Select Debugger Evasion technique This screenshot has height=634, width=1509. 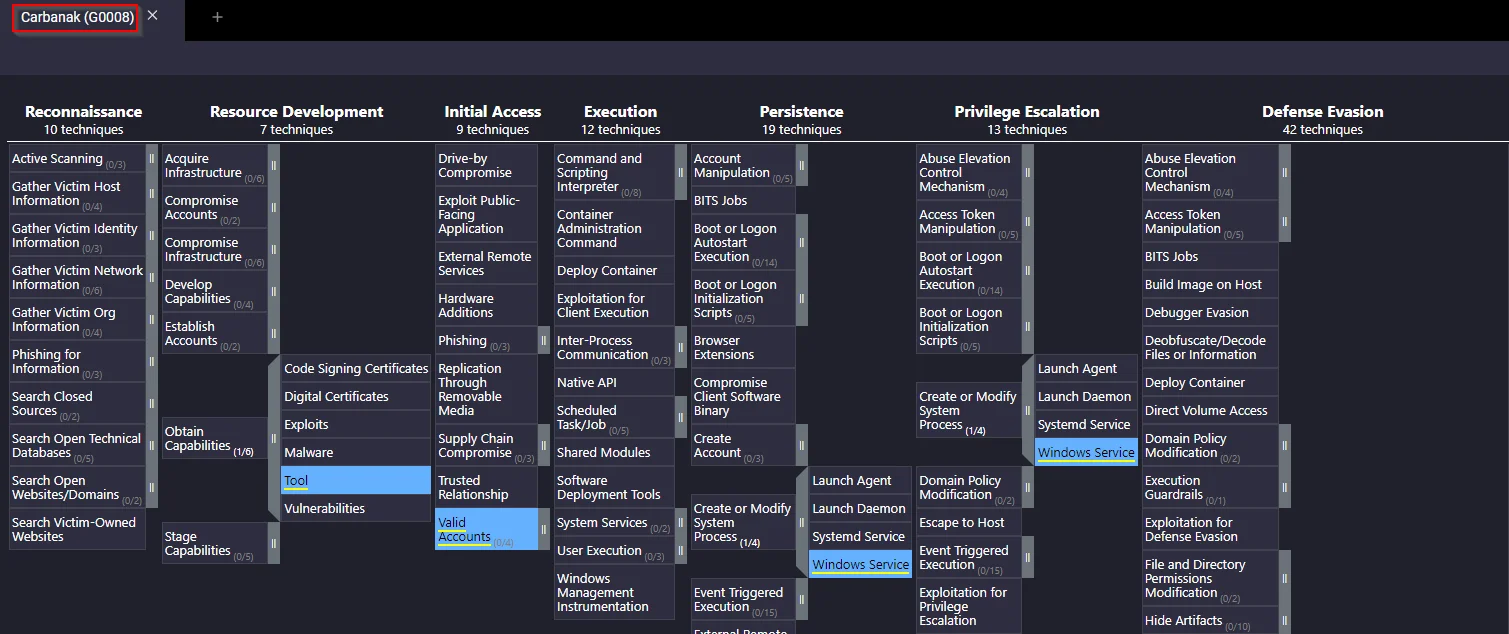[x=1210, y=313]
